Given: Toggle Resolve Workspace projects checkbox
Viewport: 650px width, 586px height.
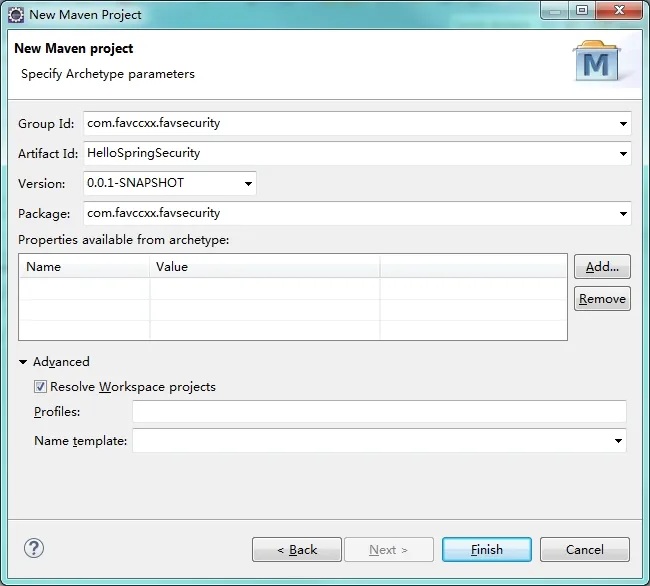Looking at the screenshot, I should [x=40, y=387].
